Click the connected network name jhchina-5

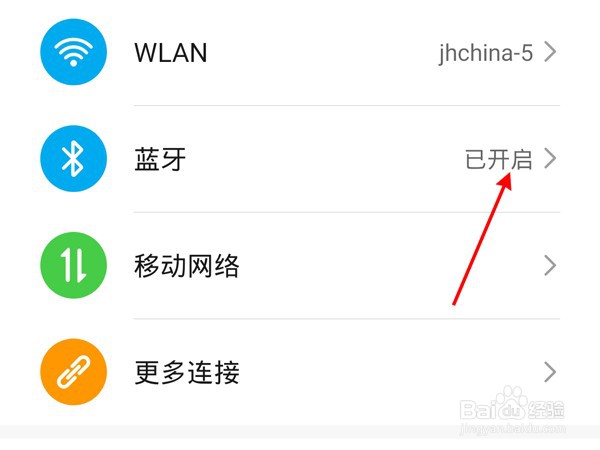point(486,54)
